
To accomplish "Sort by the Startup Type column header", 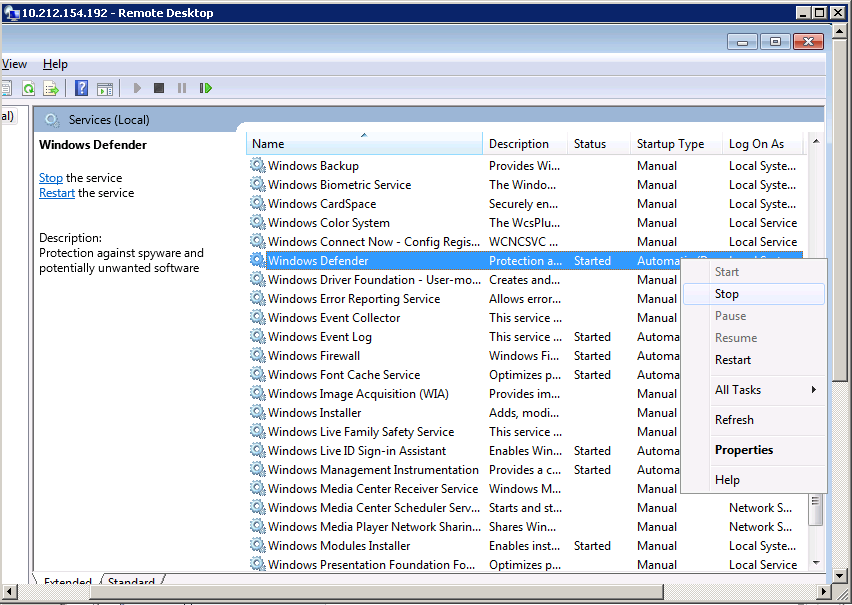I will [x=676, y=144].
